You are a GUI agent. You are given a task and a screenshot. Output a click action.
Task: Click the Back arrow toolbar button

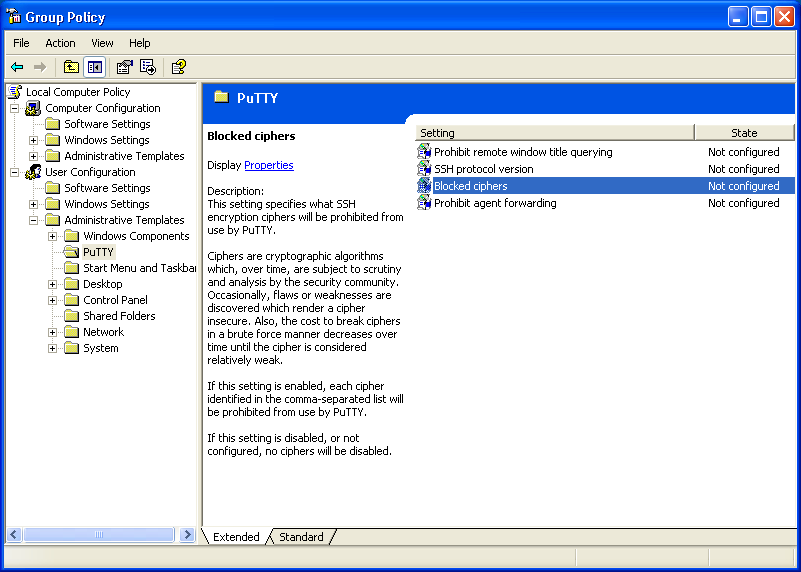click(17, 67)
